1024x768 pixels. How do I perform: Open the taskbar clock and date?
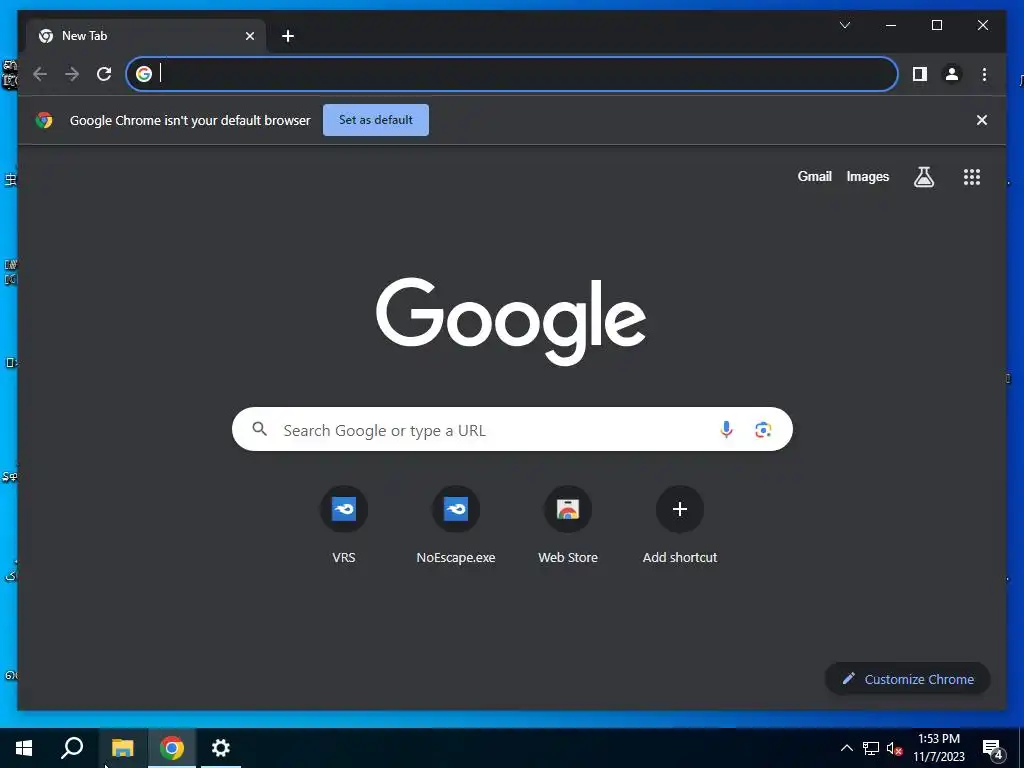coord(938,748)
